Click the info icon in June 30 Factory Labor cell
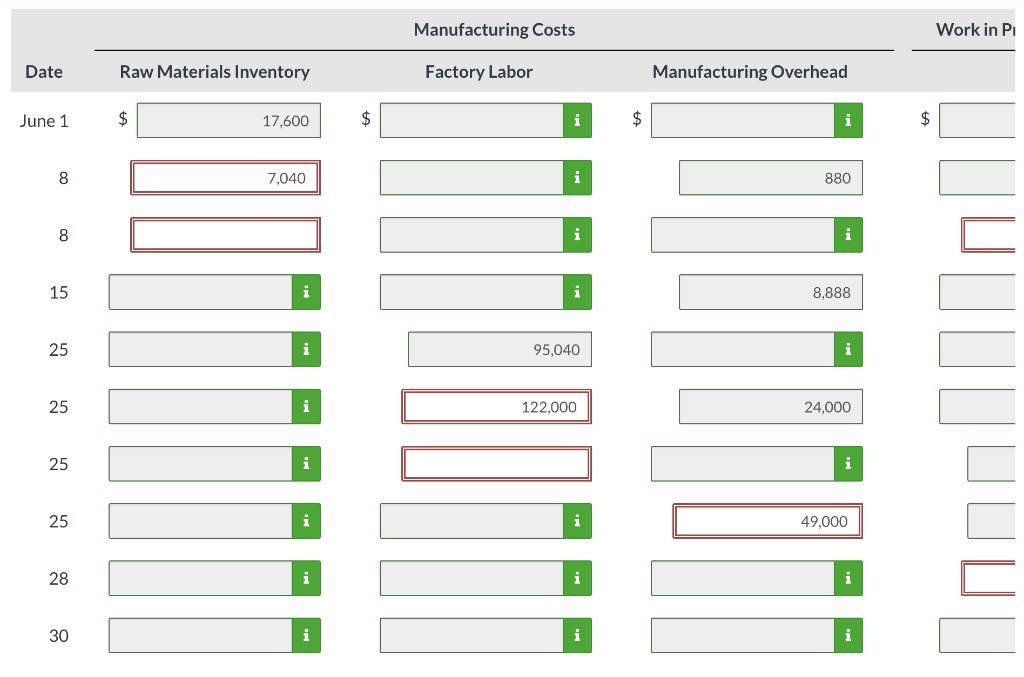 (578, 635)
